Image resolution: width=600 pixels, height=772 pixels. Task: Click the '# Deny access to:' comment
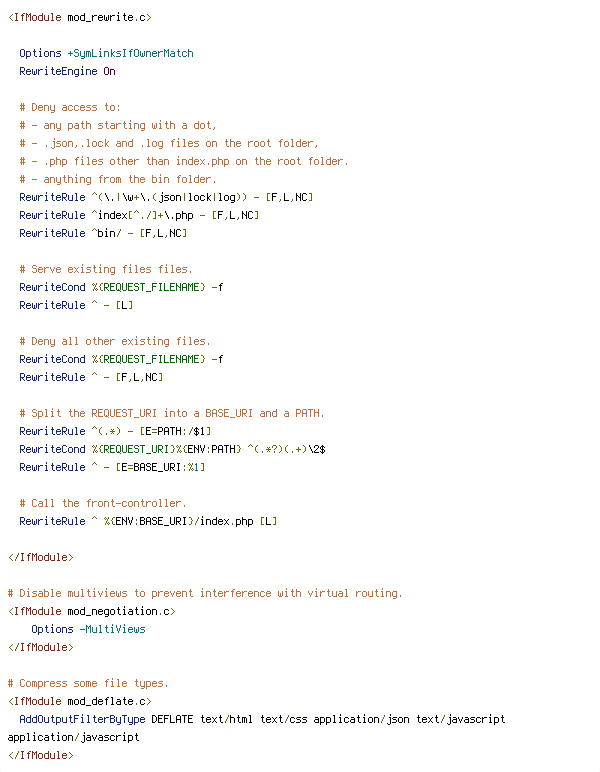point(70,107)
